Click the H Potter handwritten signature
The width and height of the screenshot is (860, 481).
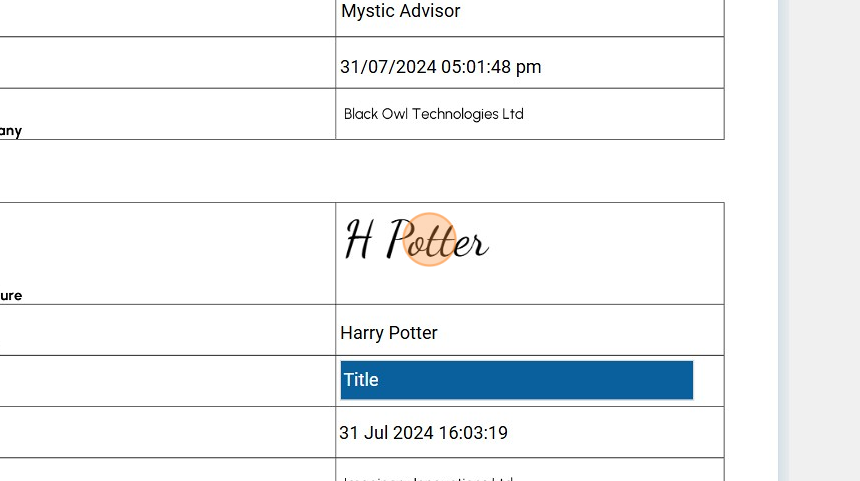[x=417, y=241]
